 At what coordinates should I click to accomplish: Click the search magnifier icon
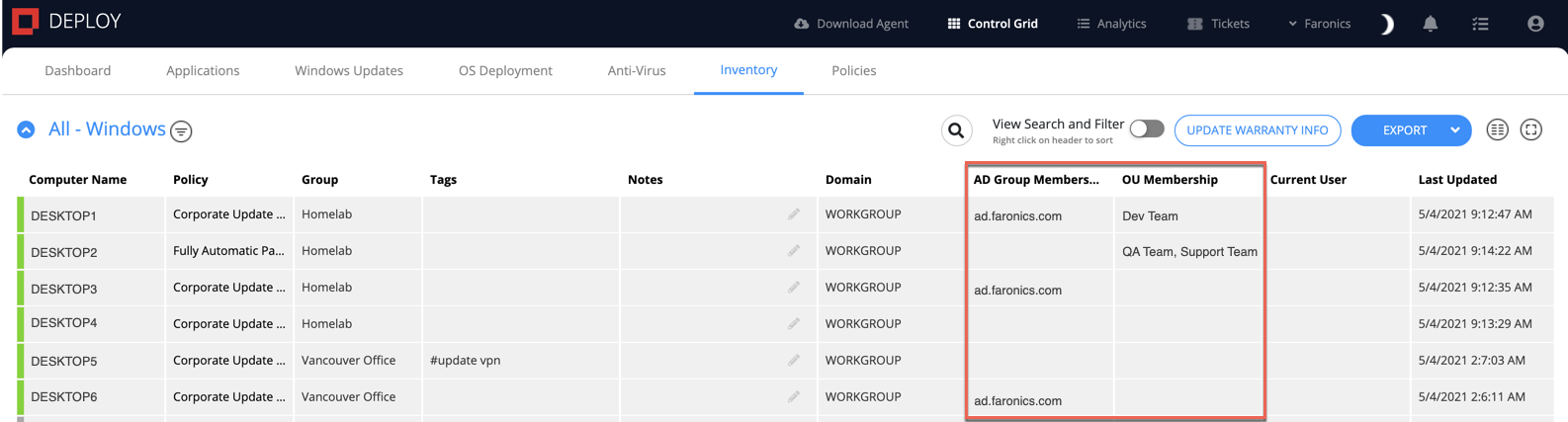tap(956, 130)
